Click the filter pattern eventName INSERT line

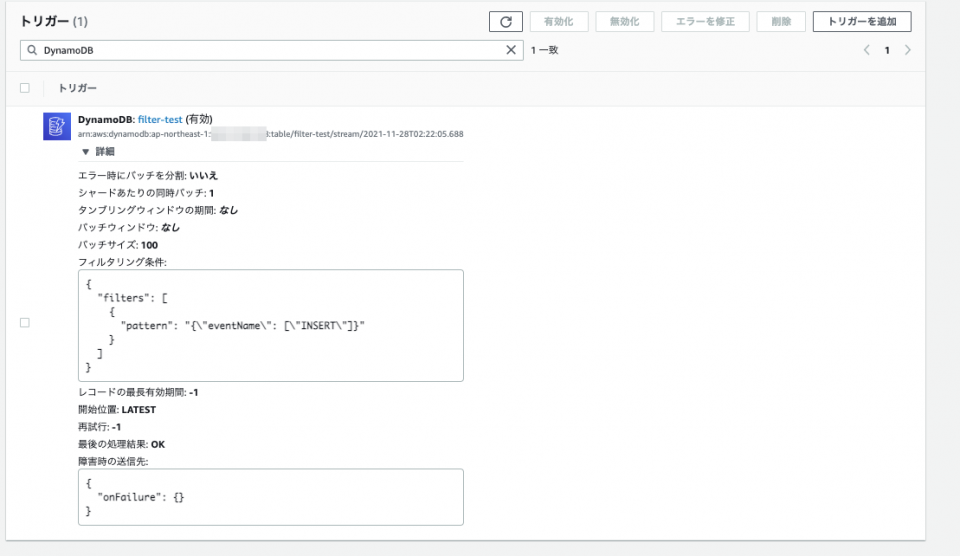click(x=242, y=326)
